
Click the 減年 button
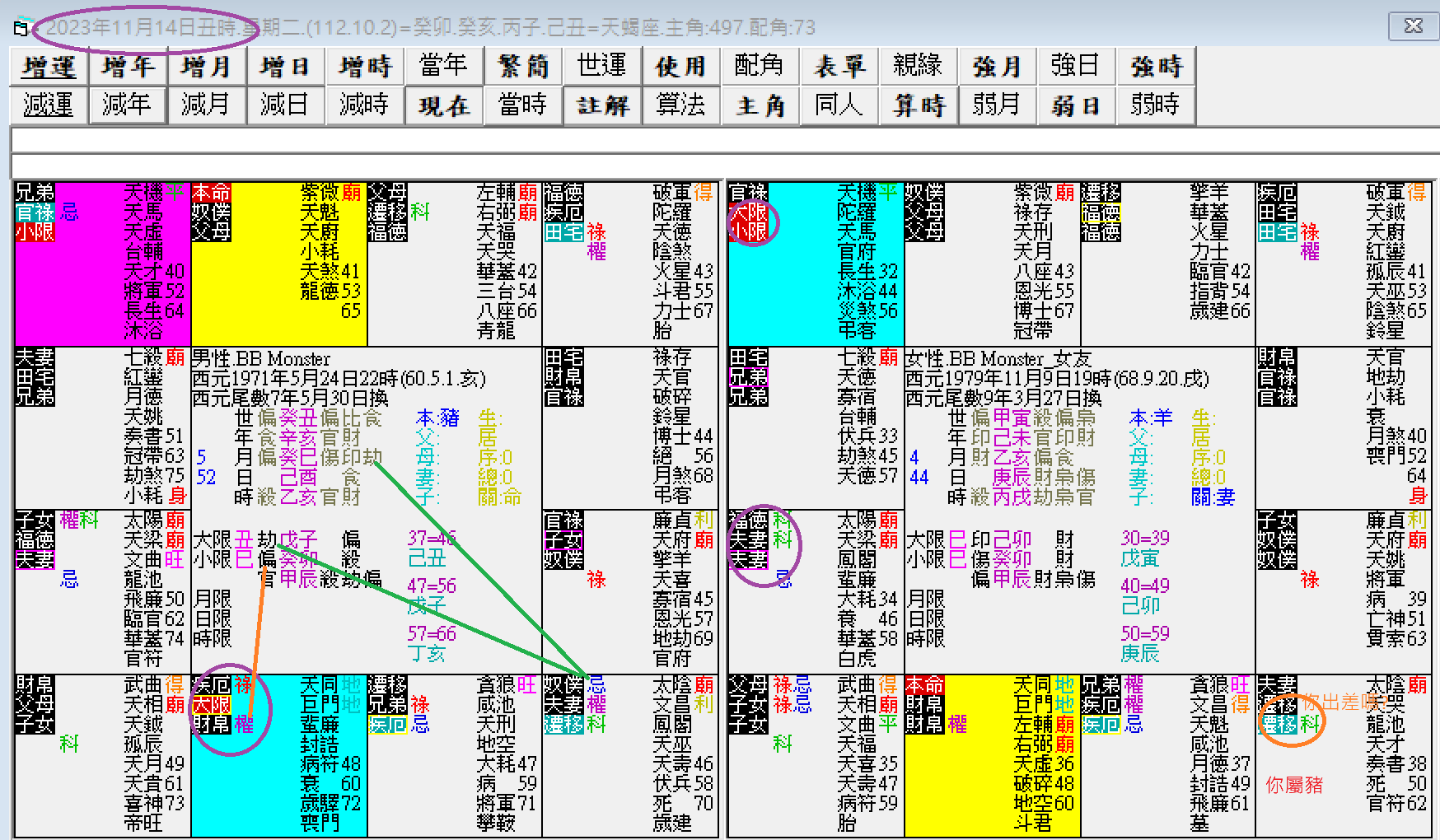click(x=128, y=105)
